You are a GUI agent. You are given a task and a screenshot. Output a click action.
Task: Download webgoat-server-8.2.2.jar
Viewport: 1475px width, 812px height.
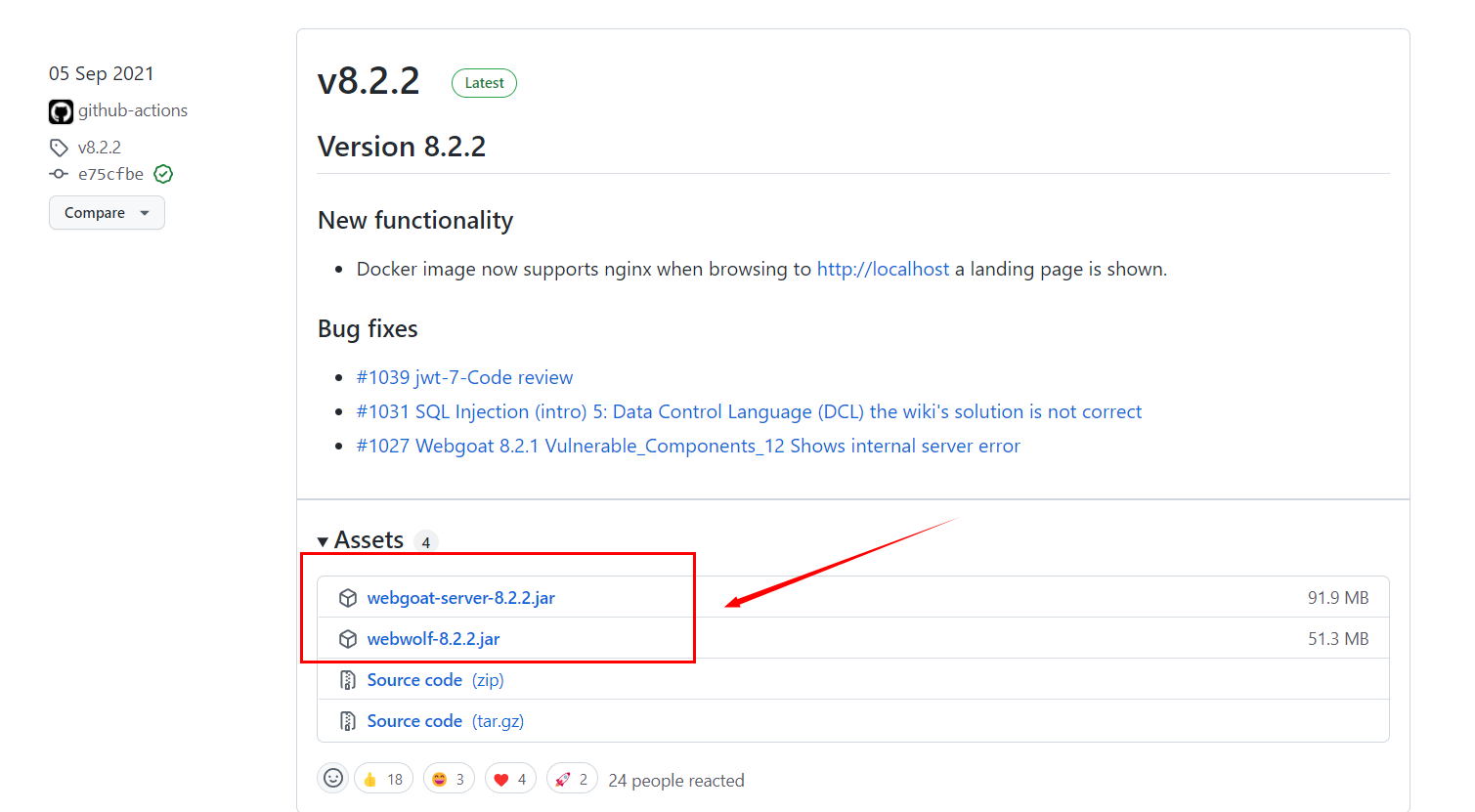[x=460, y=598]
